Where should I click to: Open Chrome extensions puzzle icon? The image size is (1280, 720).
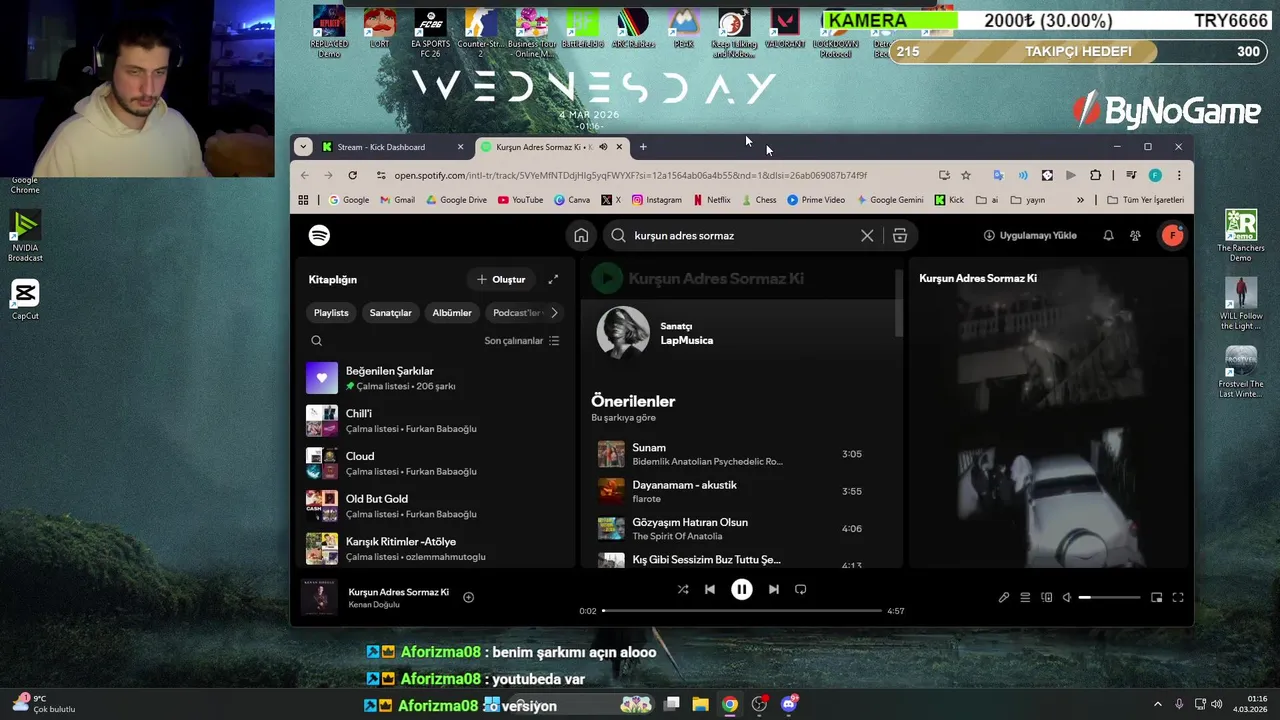[x=1095, y=175]
